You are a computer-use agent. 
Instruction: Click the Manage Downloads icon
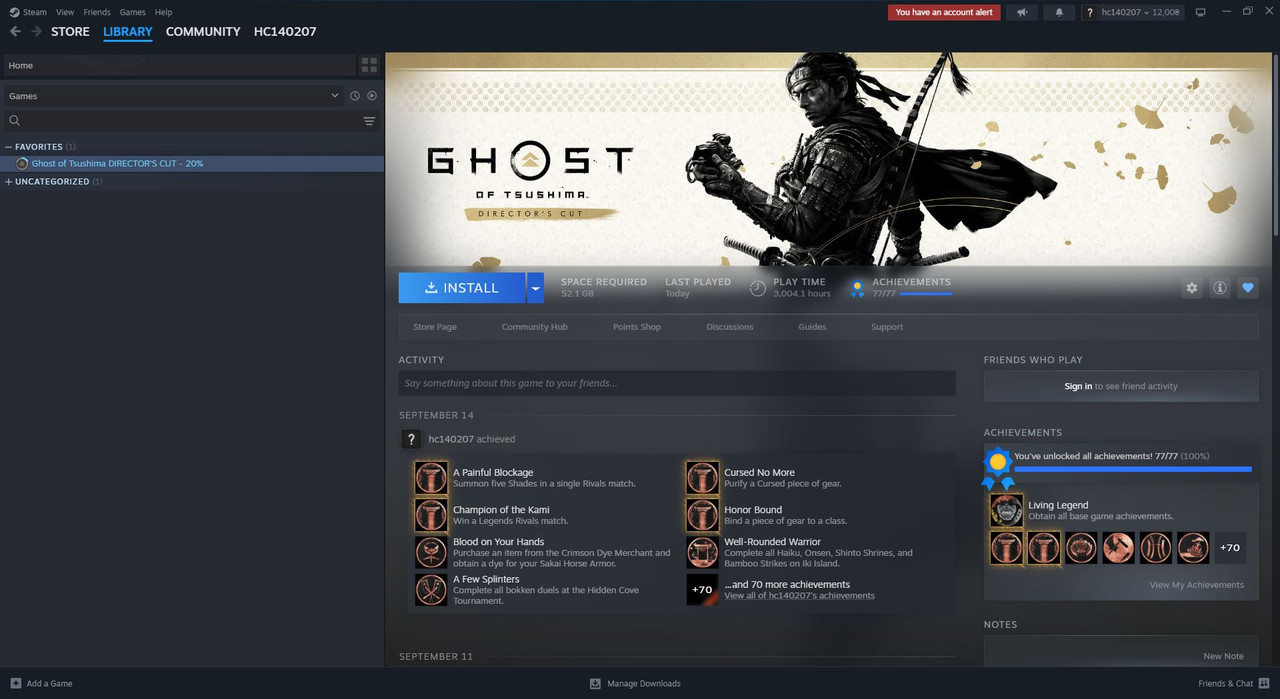(x=595, y=683)
